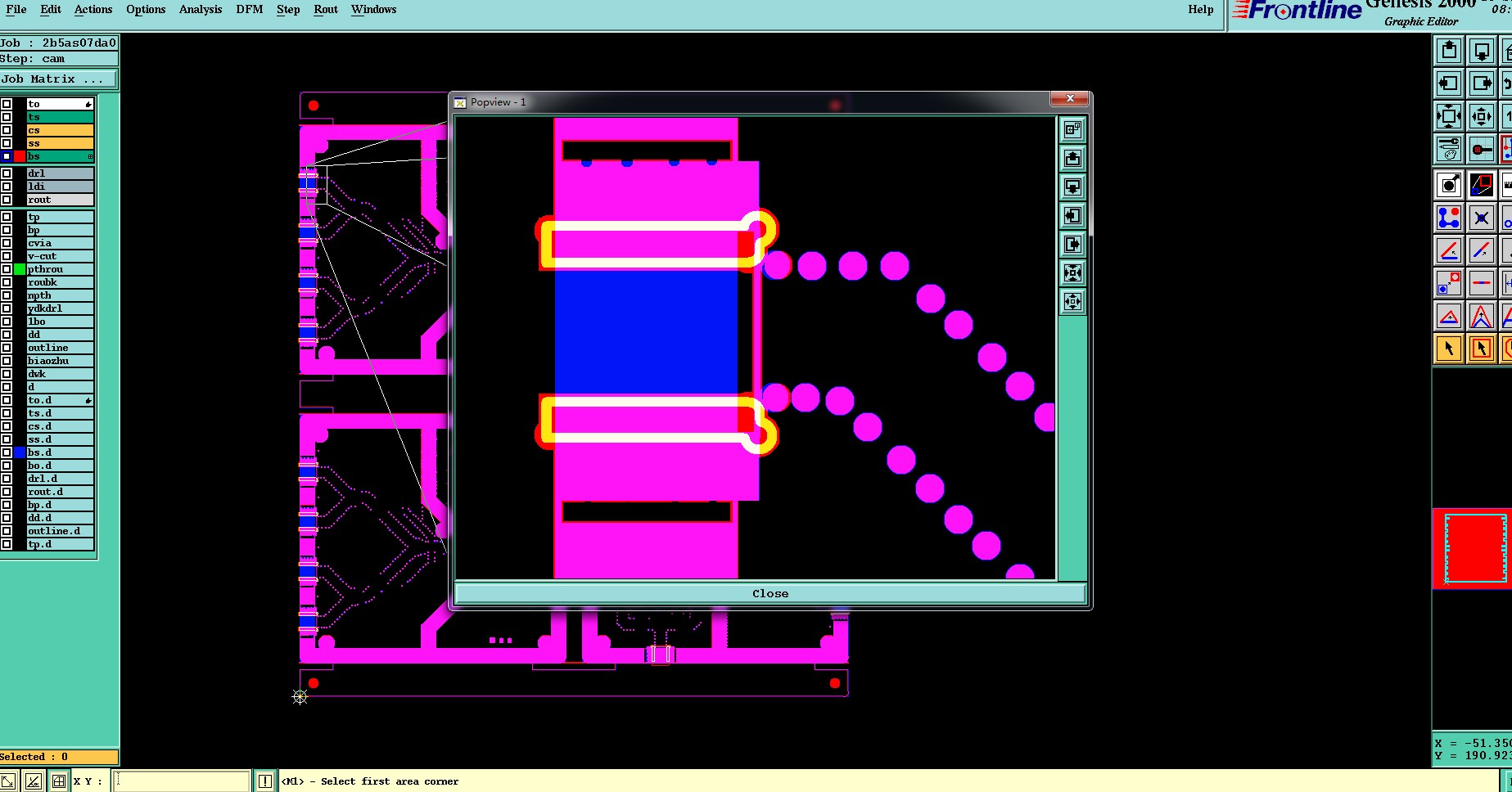Toggle the checkbox for layer to
Screen dimensions: 1512x792
point(7,104)
